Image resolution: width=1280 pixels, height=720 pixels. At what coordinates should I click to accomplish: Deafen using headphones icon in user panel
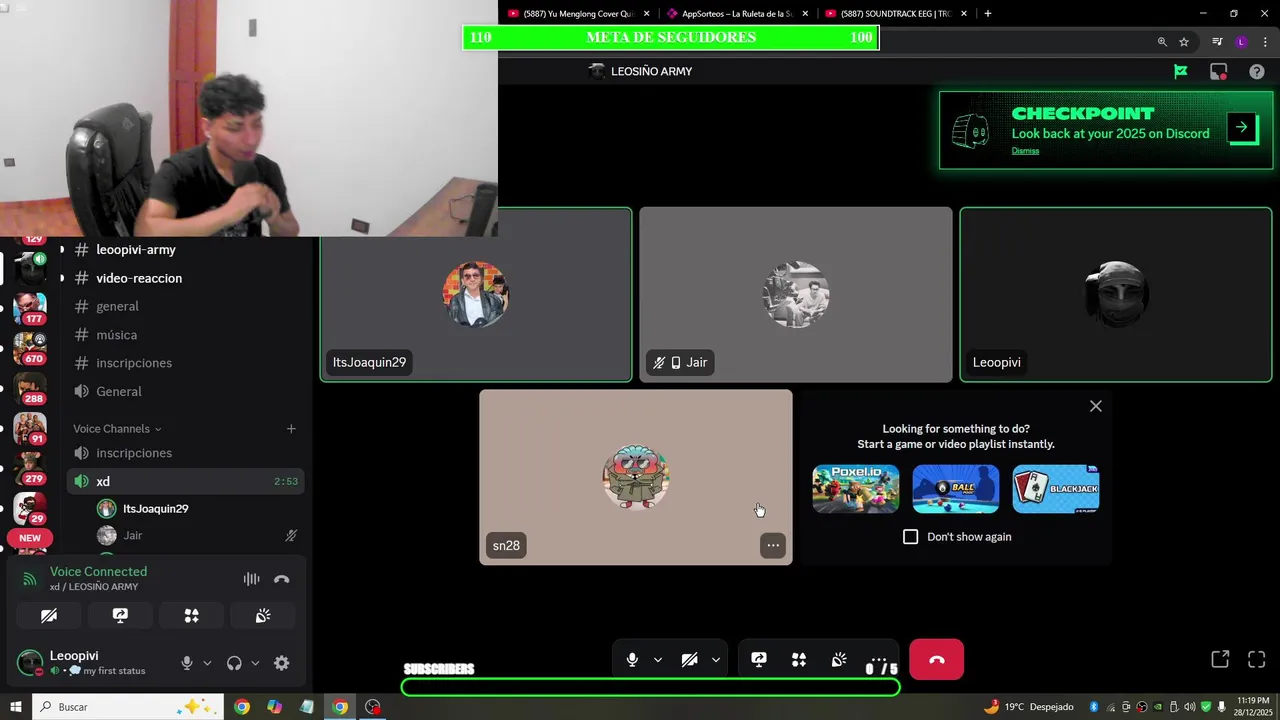pyautogui.click(x=234, y=663)
